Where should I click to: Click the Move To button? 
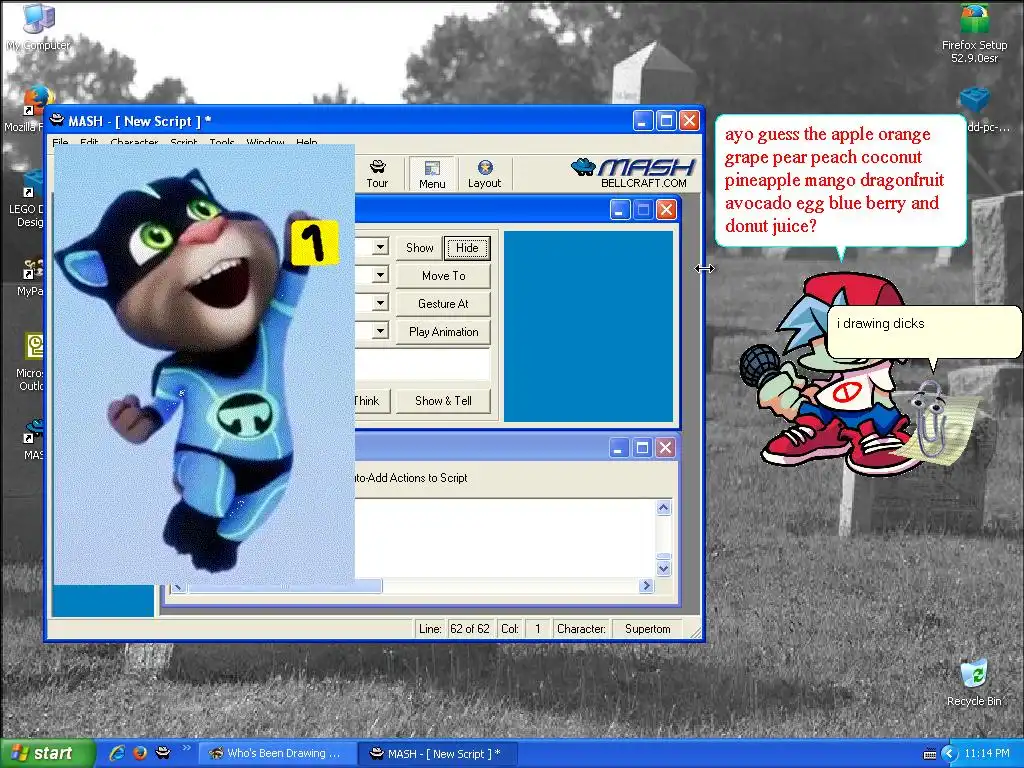click(443, 276)
